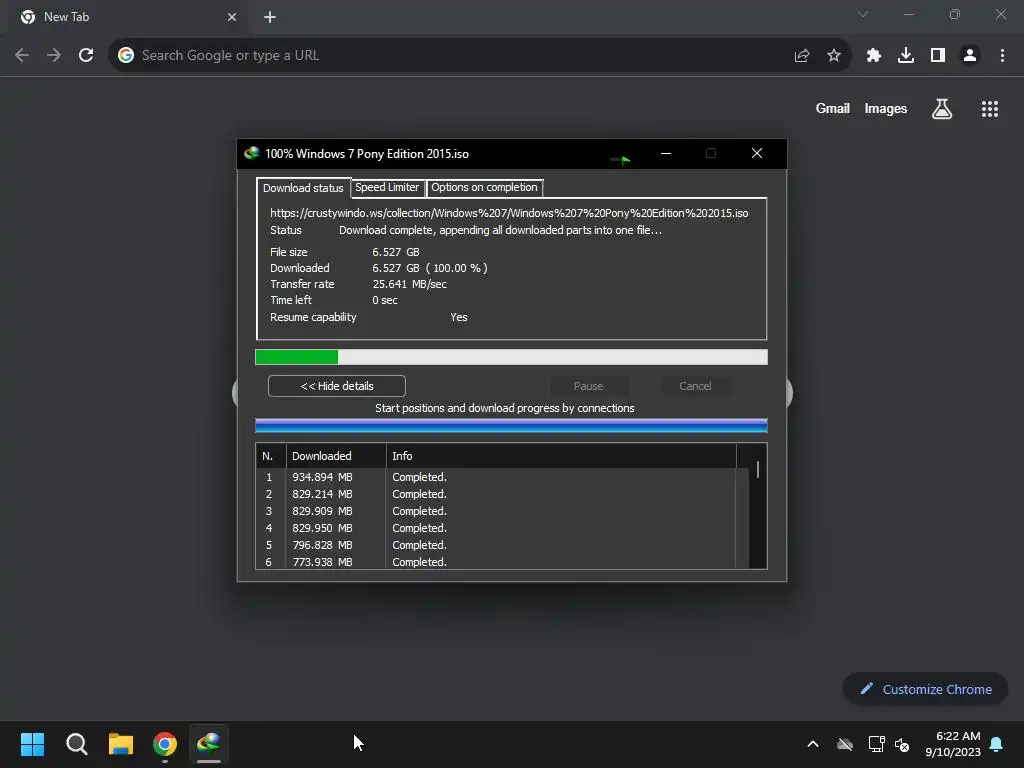Click the crustywindo.ws download URL text

[509, 213]
